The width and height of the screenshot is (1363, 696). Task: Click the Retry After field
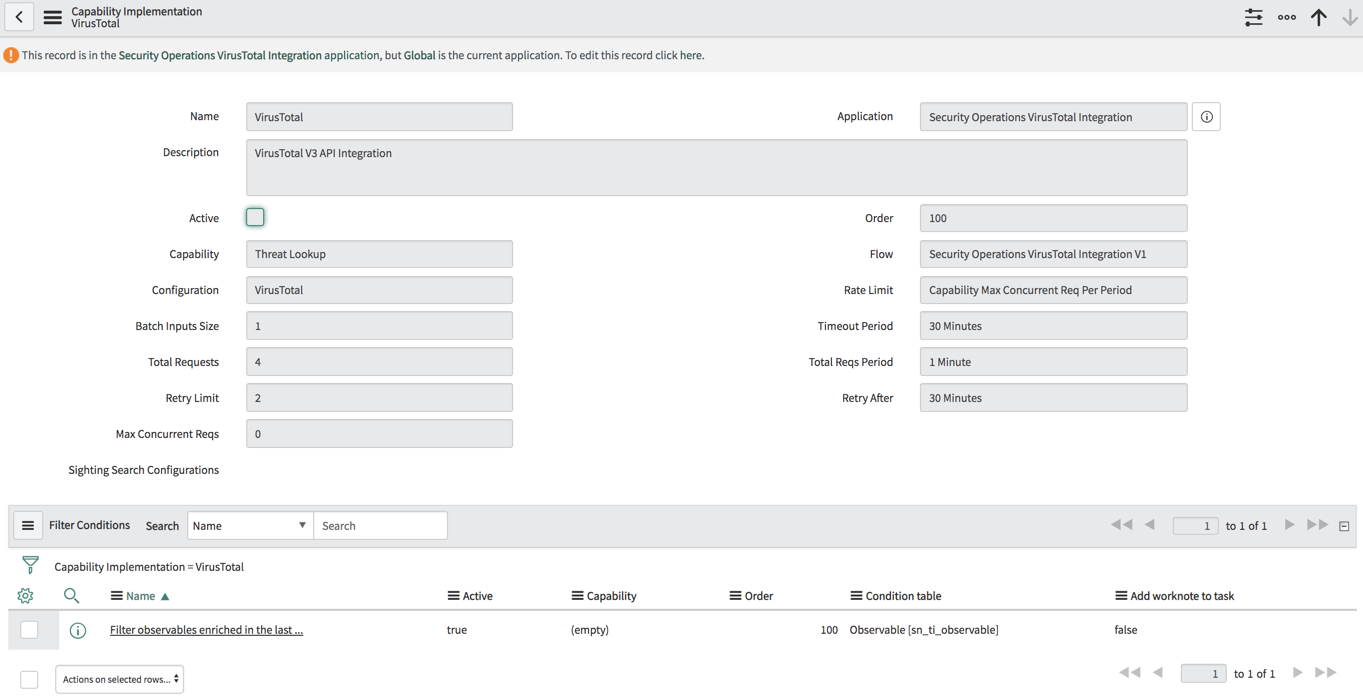click(x=1053, y=398)
